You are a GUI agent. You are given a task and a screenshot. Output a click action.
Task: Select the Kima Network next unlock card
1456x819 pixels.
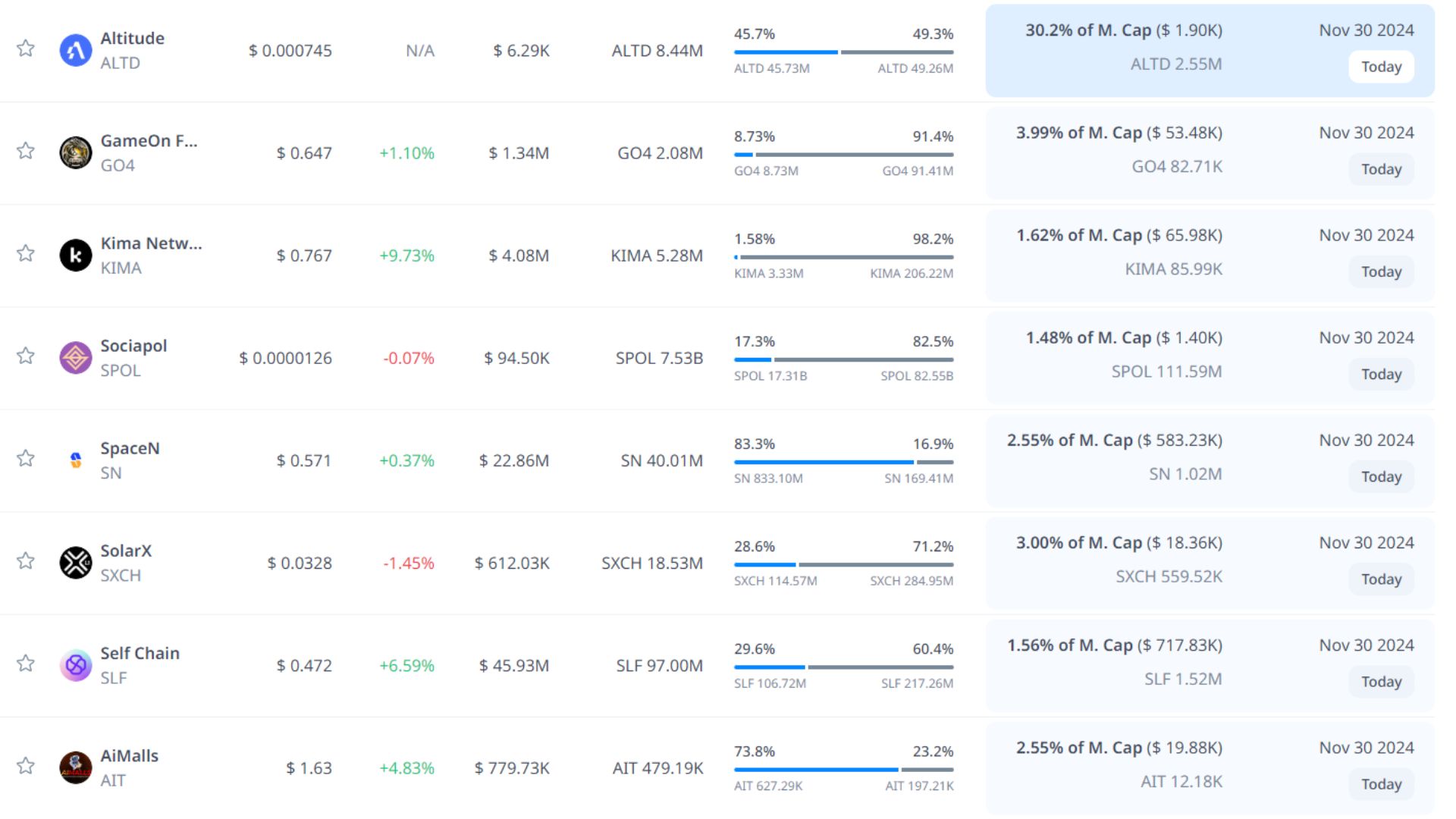[x=1210, y=256]
